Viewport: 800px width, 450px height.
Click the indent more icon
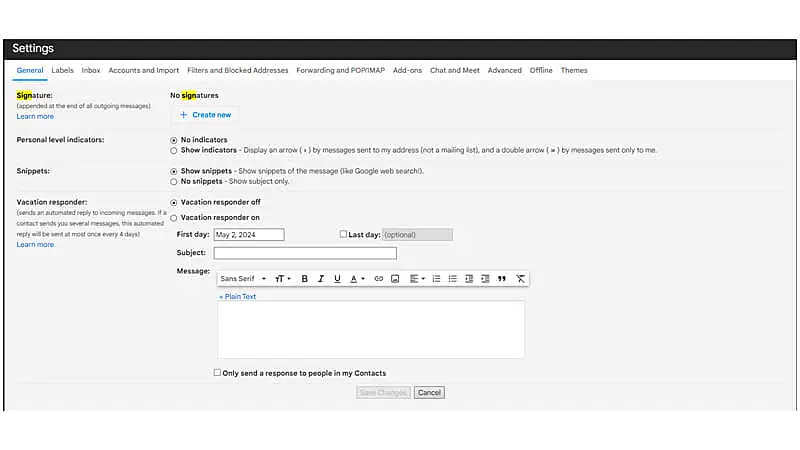click(x=485, y=279)
